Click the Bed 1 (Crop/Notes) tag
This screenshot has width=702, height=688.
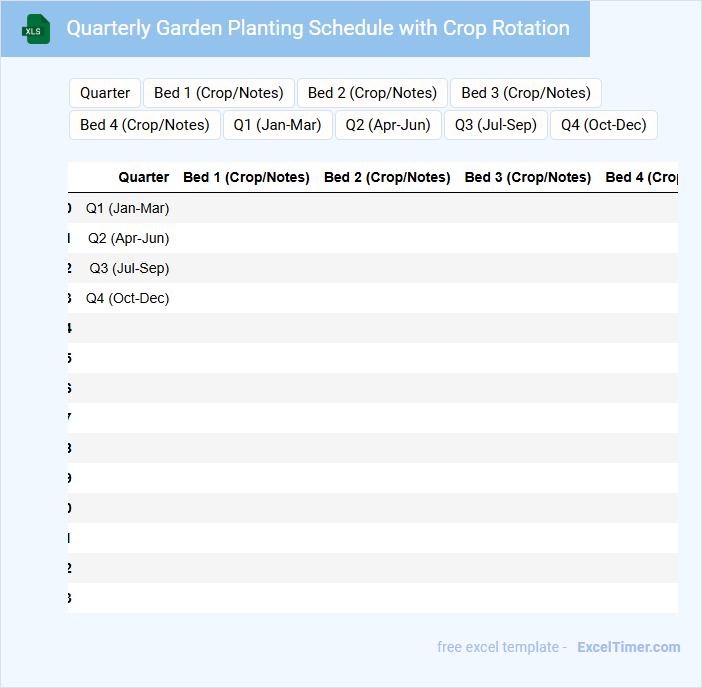point(219,93)
